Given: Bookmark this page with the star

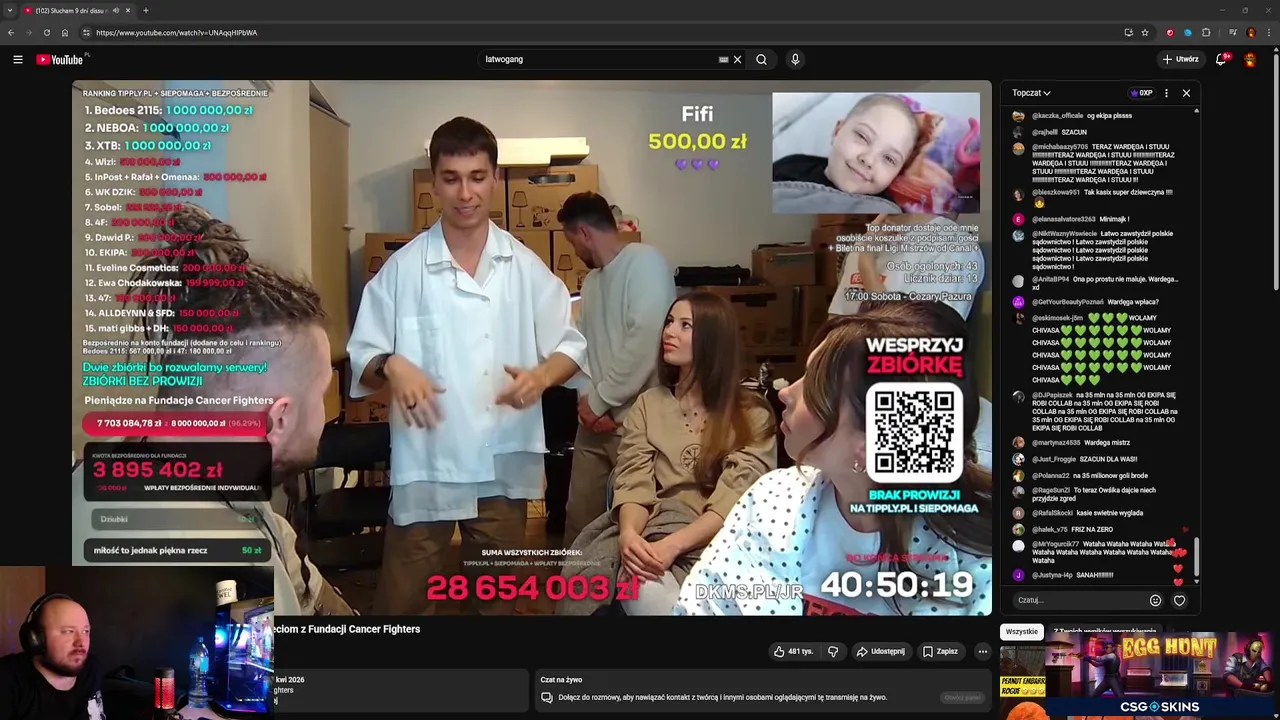Looking at the screenshot, I should tap(1145, 33).
